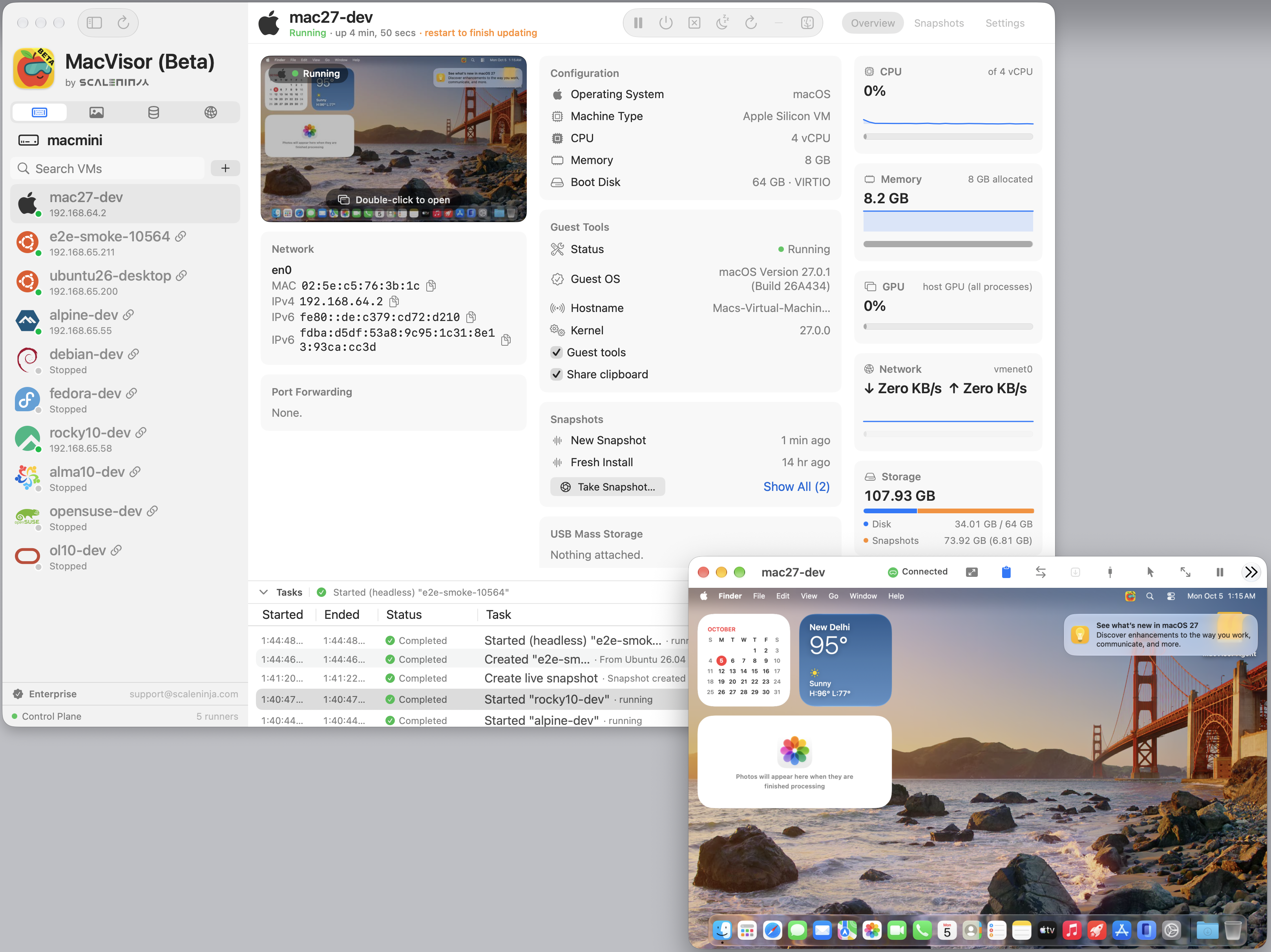Screen dimensions: 1271x952
Task: Pause the mac27-dev VM from the main toolbar
Action: [638, 23]
